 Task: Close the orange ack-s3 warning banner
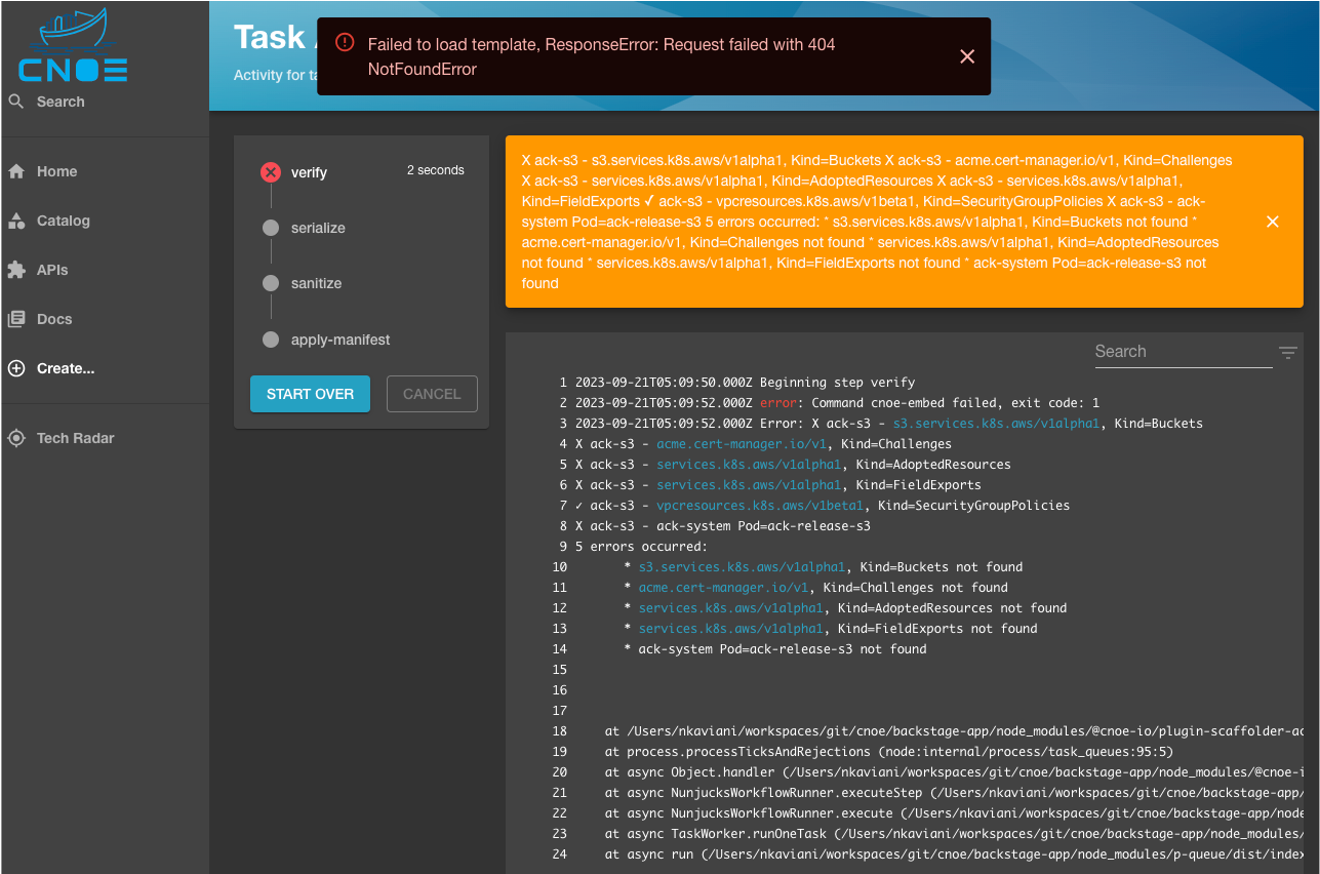[x=1272, y=222]
